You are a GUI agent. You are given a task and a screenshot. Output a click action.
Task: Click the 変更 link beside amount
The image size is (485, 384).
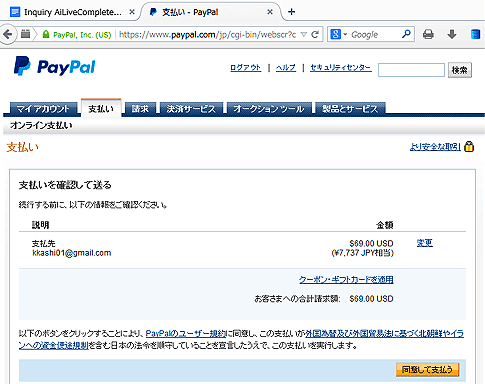pyautogui.click(x=424, y=243)
